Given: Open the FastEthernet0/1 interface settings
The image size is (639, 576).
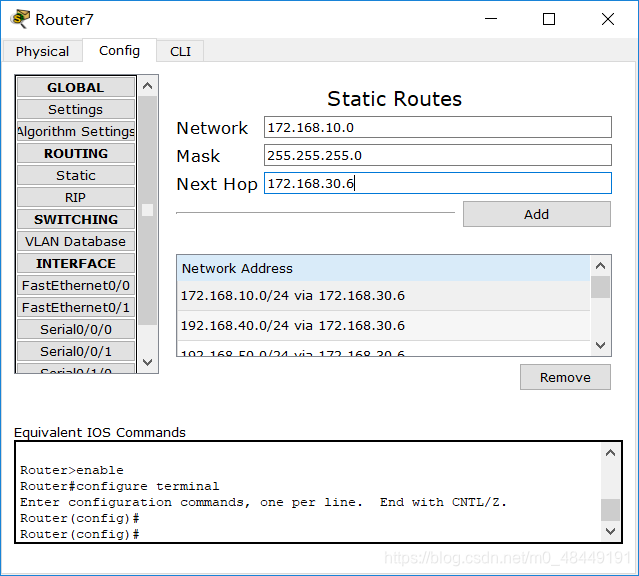Looking at the screenshot, I should (76, 307).
